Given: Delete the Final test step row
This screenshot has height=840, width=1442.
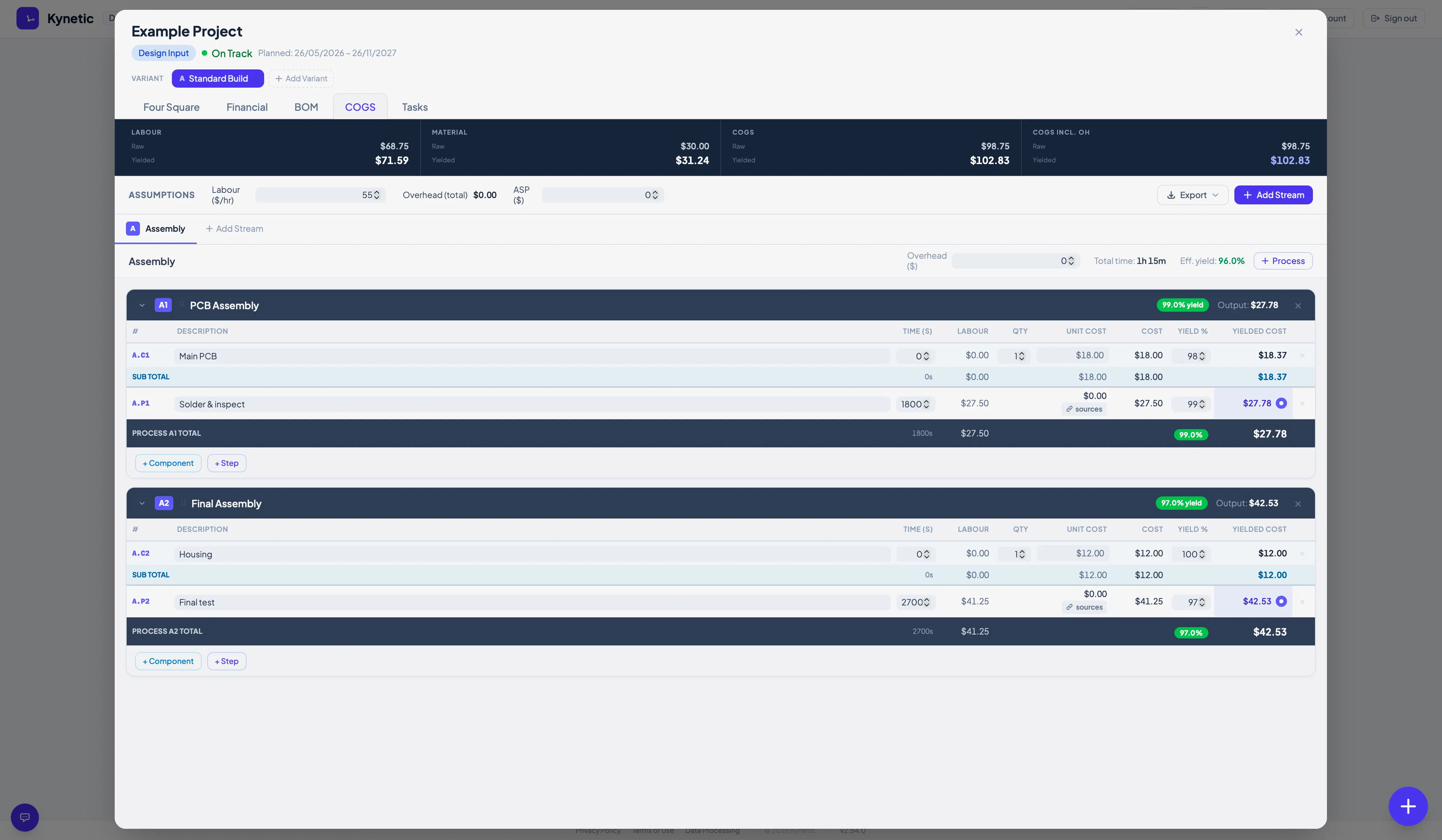Looking at the screenshot, I should 1302,602.
